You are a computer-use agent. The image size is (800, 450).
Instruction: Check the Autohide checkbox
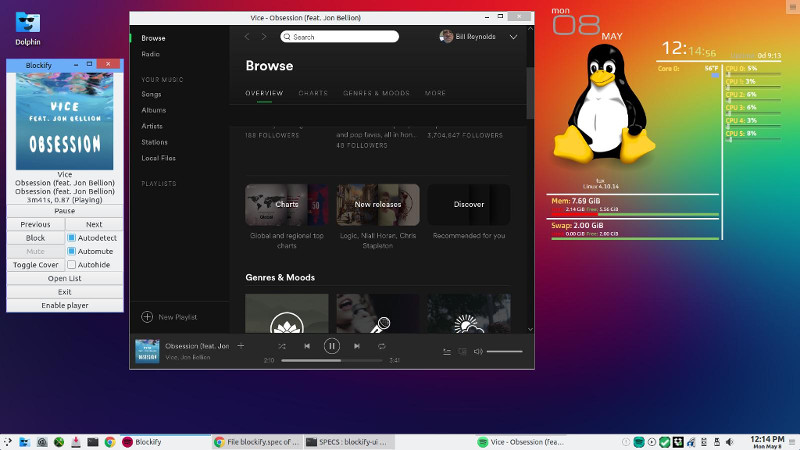coord(71,265)
